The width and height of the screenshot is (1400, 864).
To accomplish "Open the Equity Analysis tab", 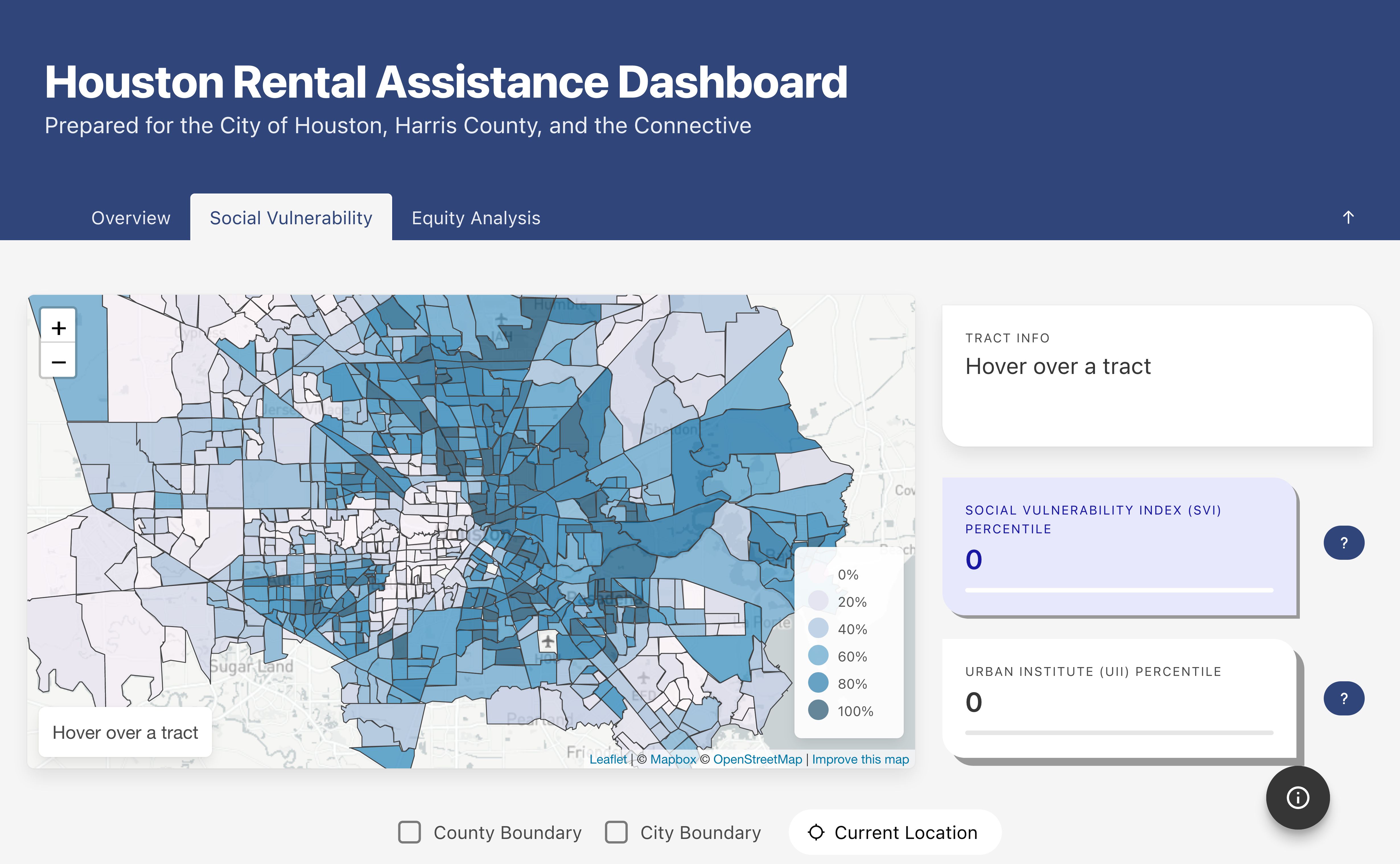I will click(476, 218).
